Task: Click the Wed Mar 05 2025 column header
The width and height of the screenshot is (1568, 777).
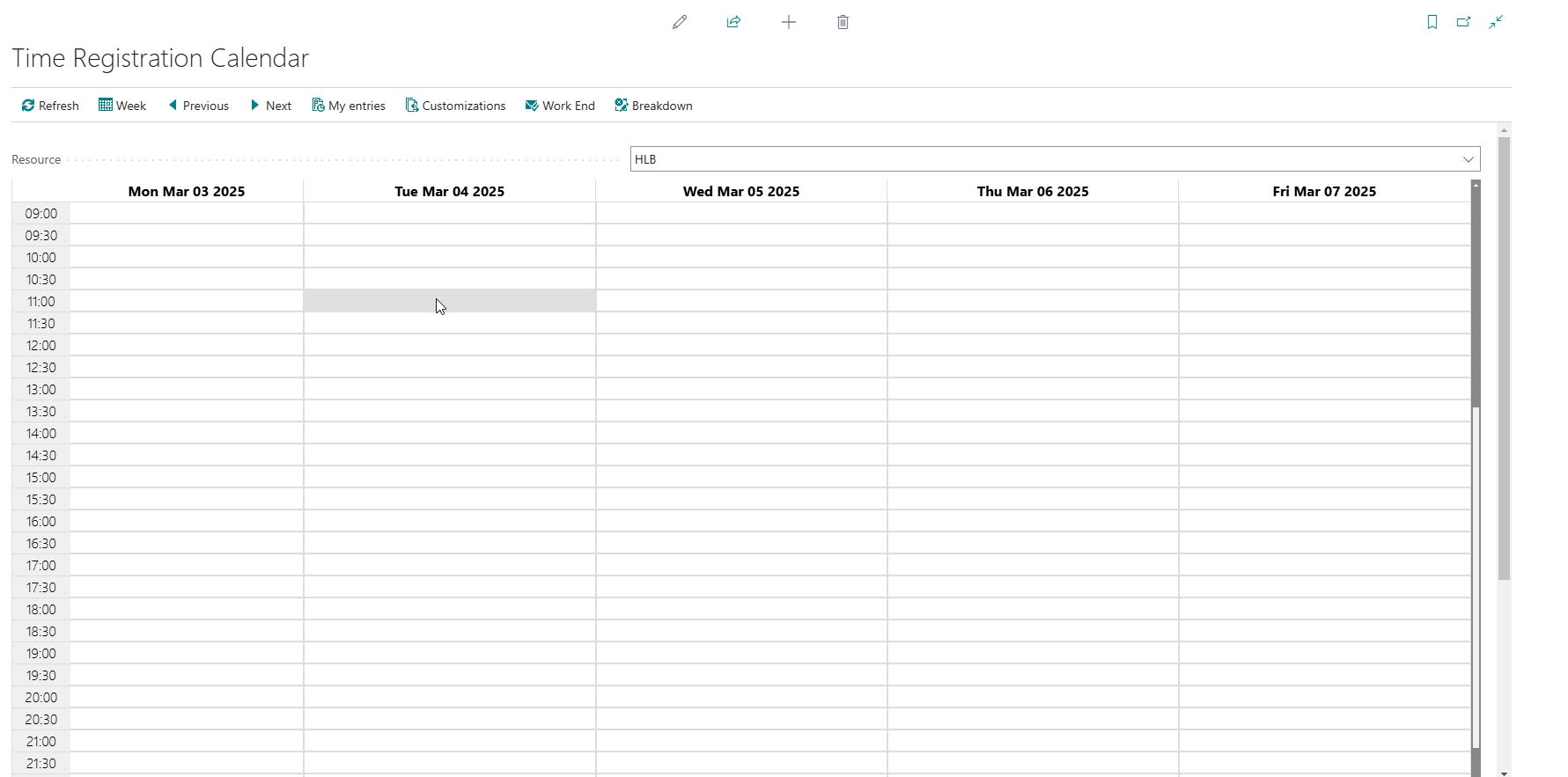Action: [x=740, y=191]
